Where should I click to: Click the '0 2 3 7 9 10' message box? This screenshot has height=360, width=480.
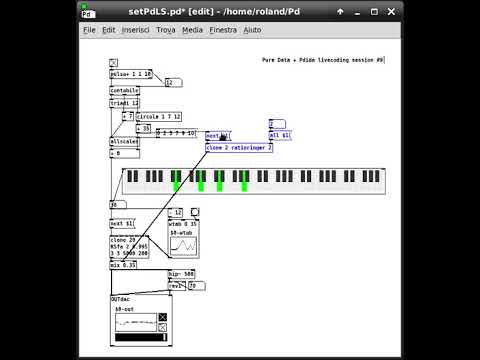(176, 133)
